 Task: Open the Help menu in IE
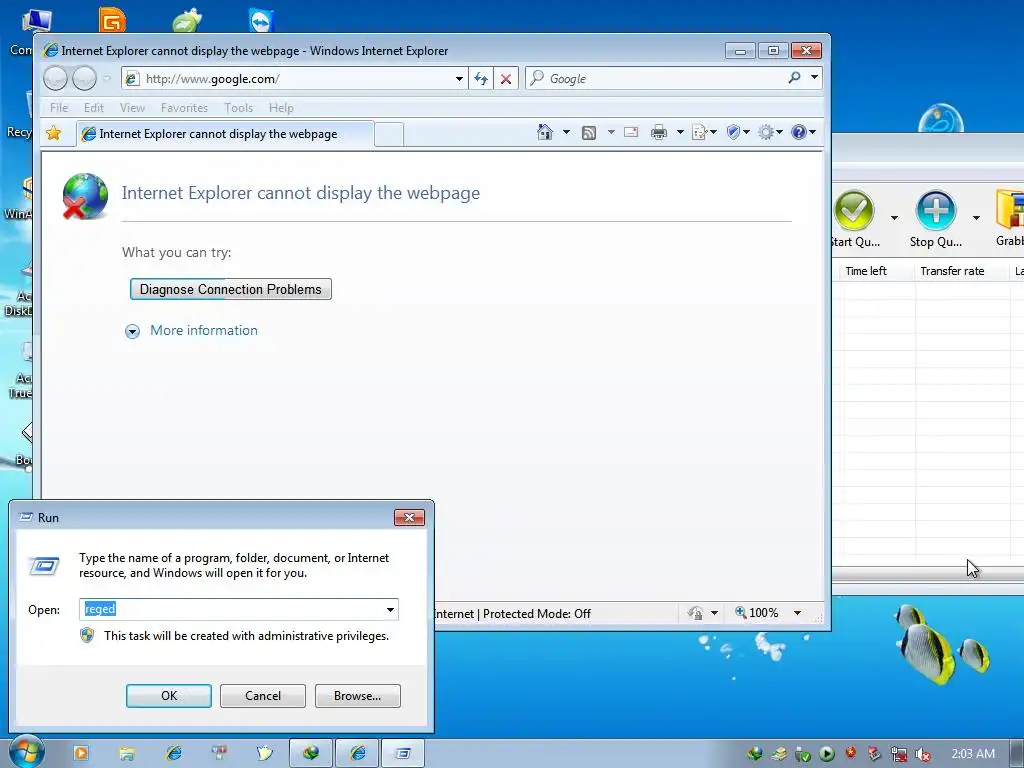click(281, 108)
